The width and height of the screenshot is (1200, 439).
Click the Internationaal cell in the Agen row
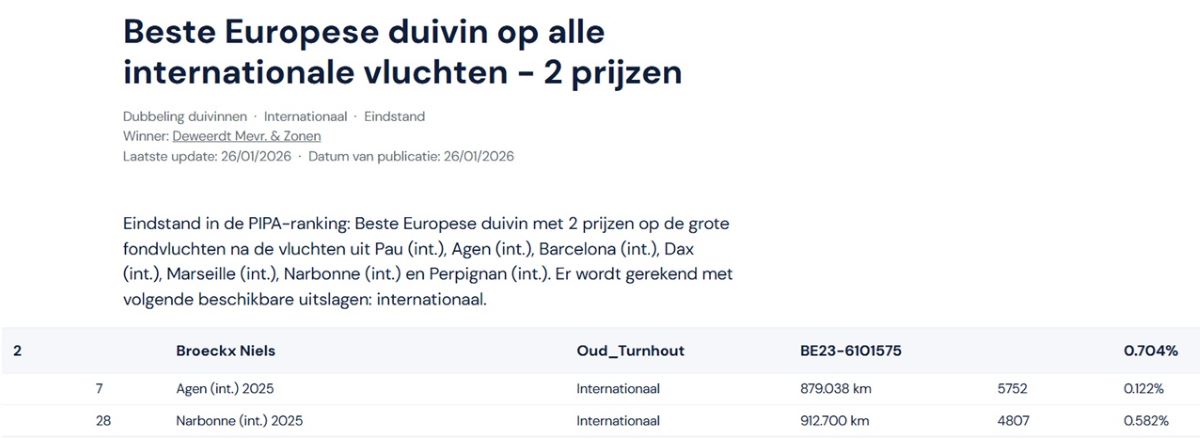click(x=618, y=388)
